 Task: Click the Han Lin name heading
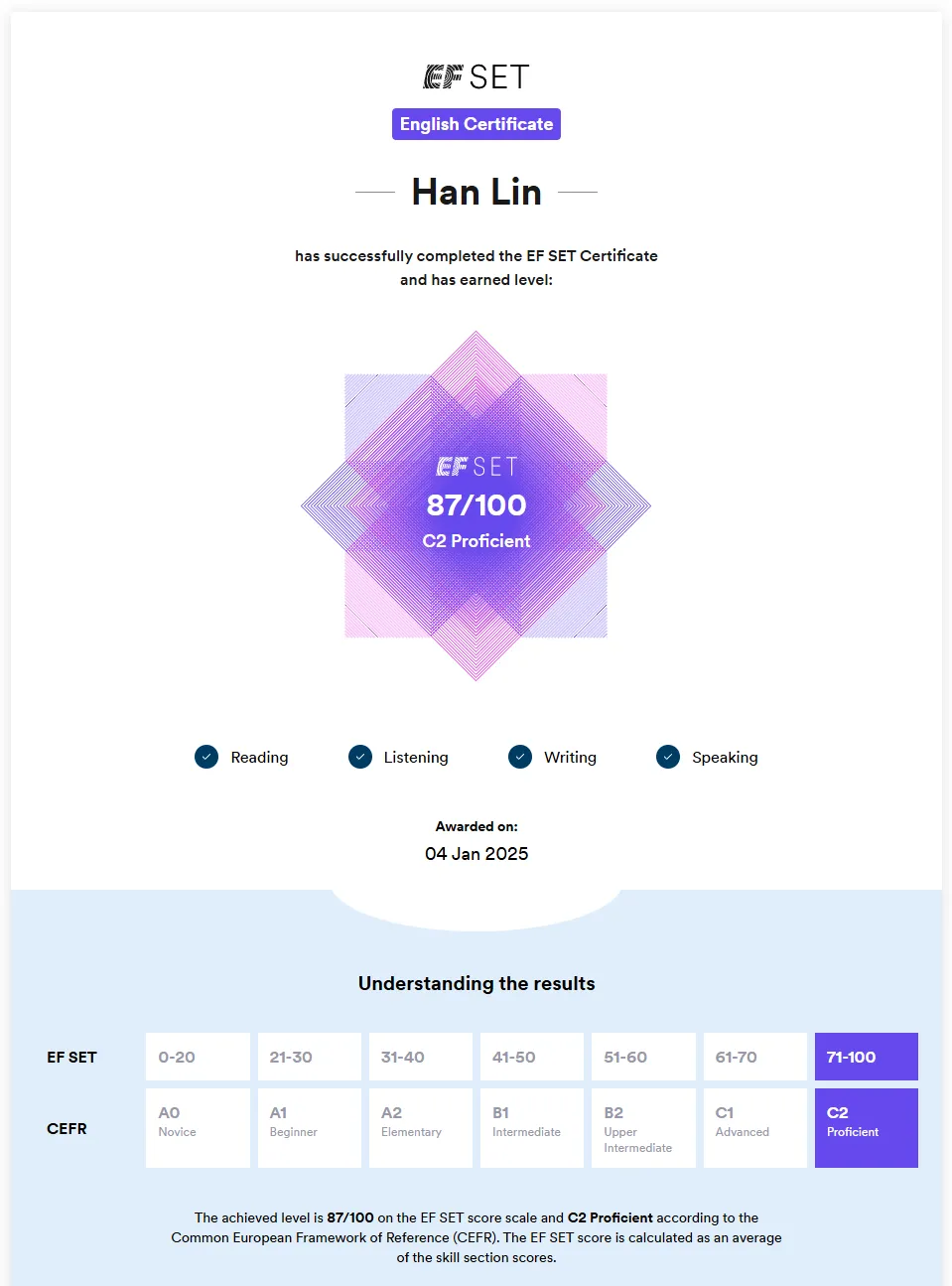click(x=476, y=192)
